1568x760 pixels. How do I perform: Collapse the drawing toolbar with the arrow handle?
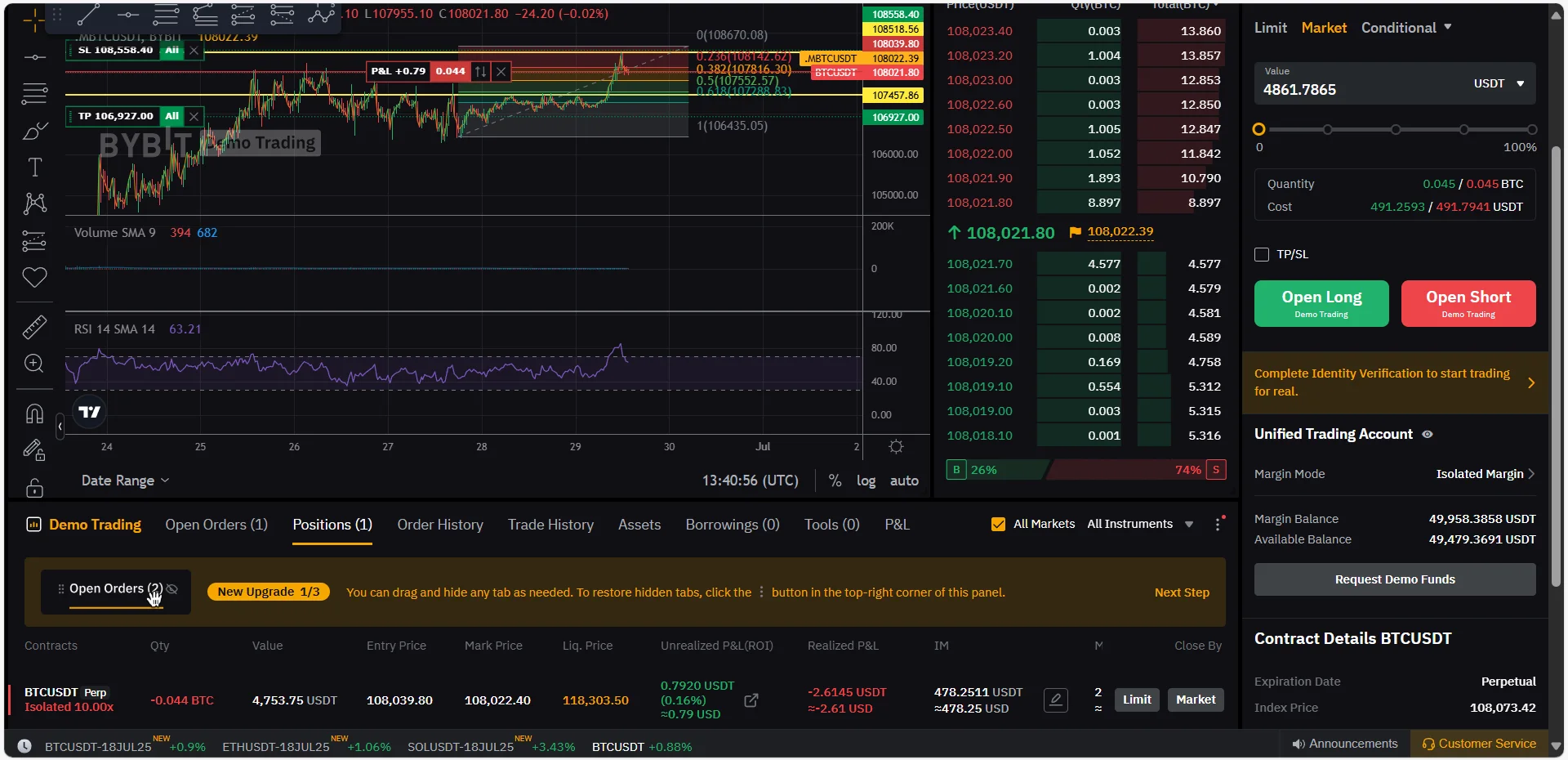pyautogui.click(x=60, y=426)
